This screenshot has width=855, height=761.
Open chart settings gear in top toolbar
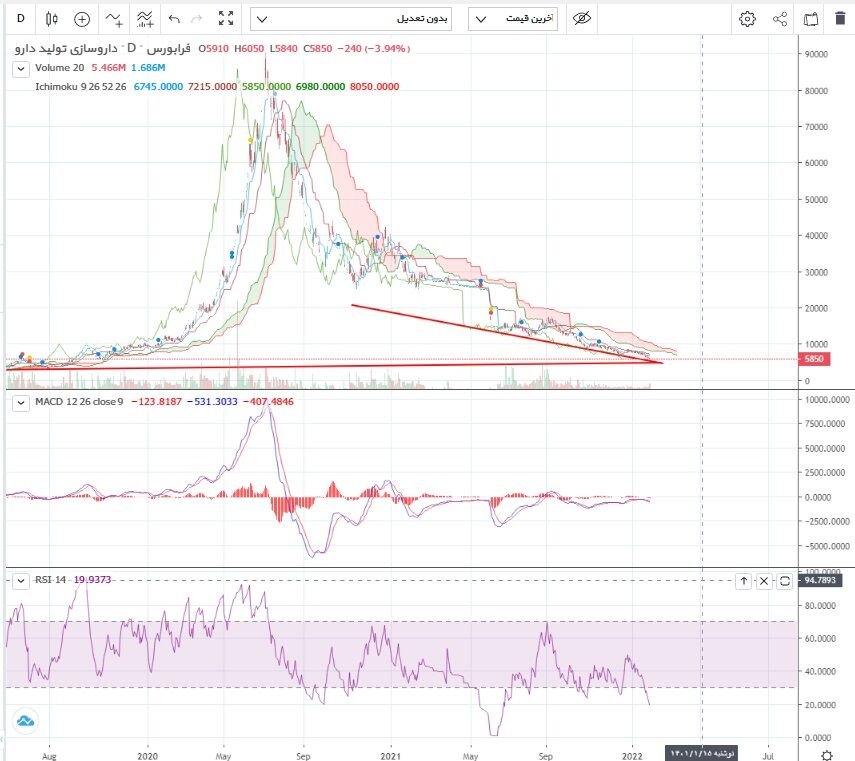pos(747,18)
